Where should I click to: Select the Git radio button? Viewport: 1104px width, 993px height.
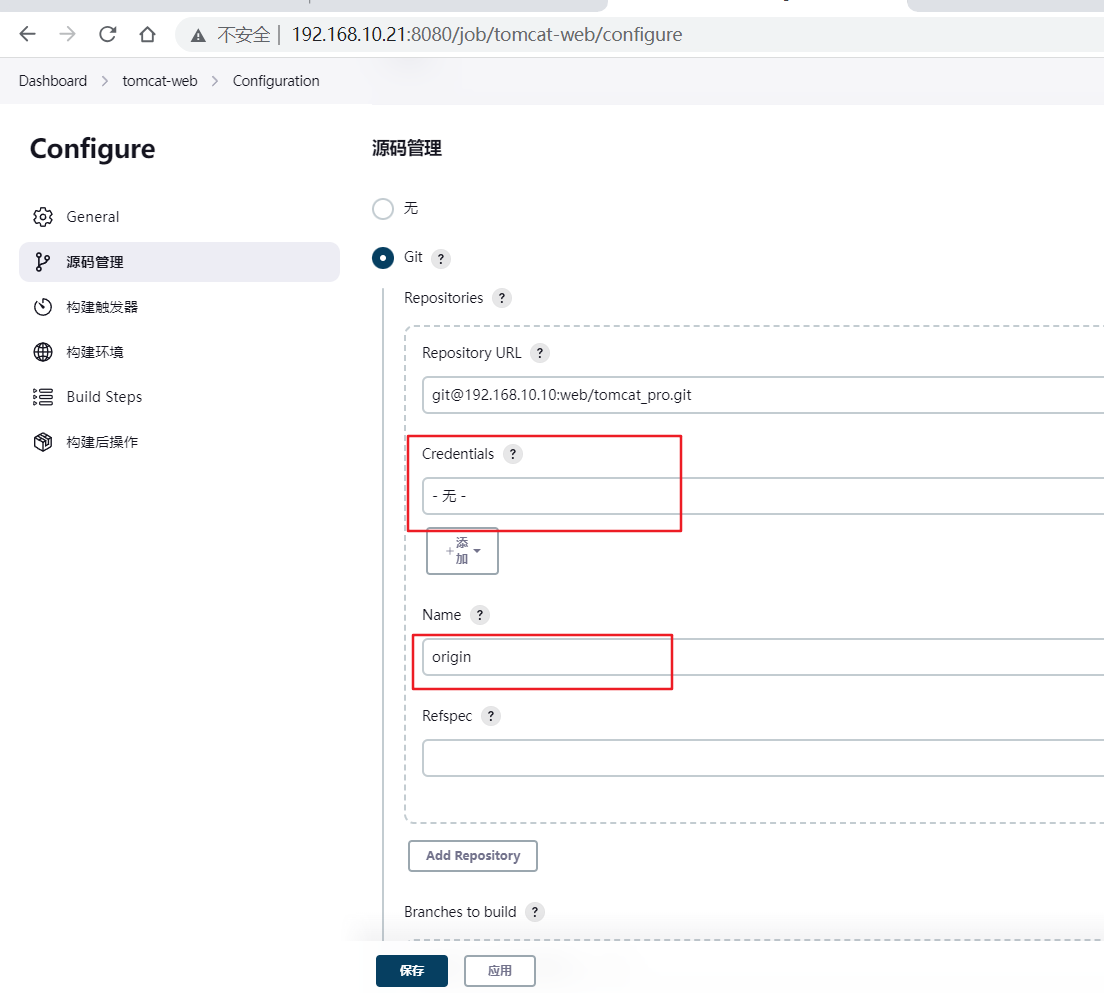click(383, 258)
